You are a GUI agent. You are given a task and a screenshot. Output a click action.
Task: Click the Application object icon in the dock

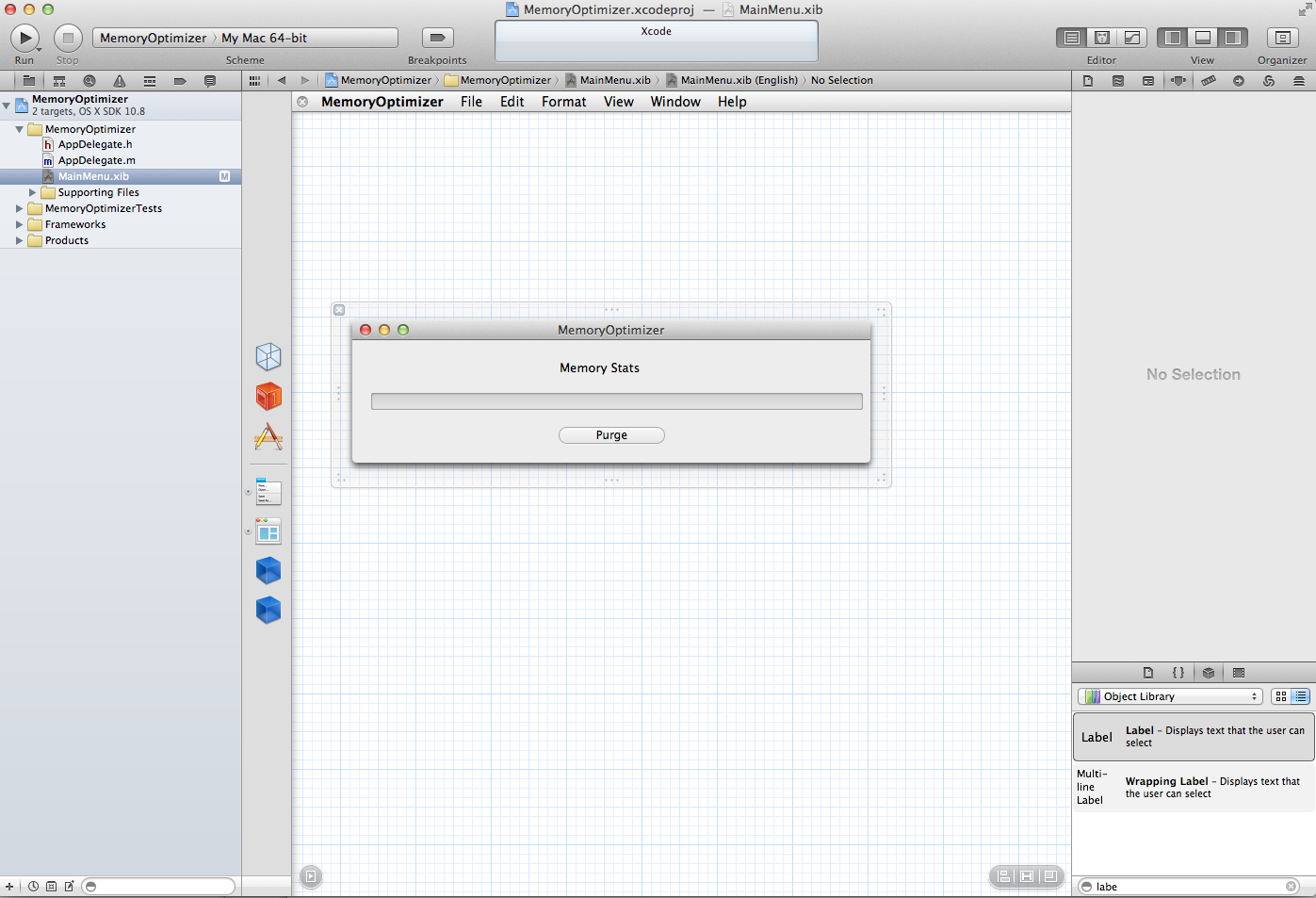(268, 436)
